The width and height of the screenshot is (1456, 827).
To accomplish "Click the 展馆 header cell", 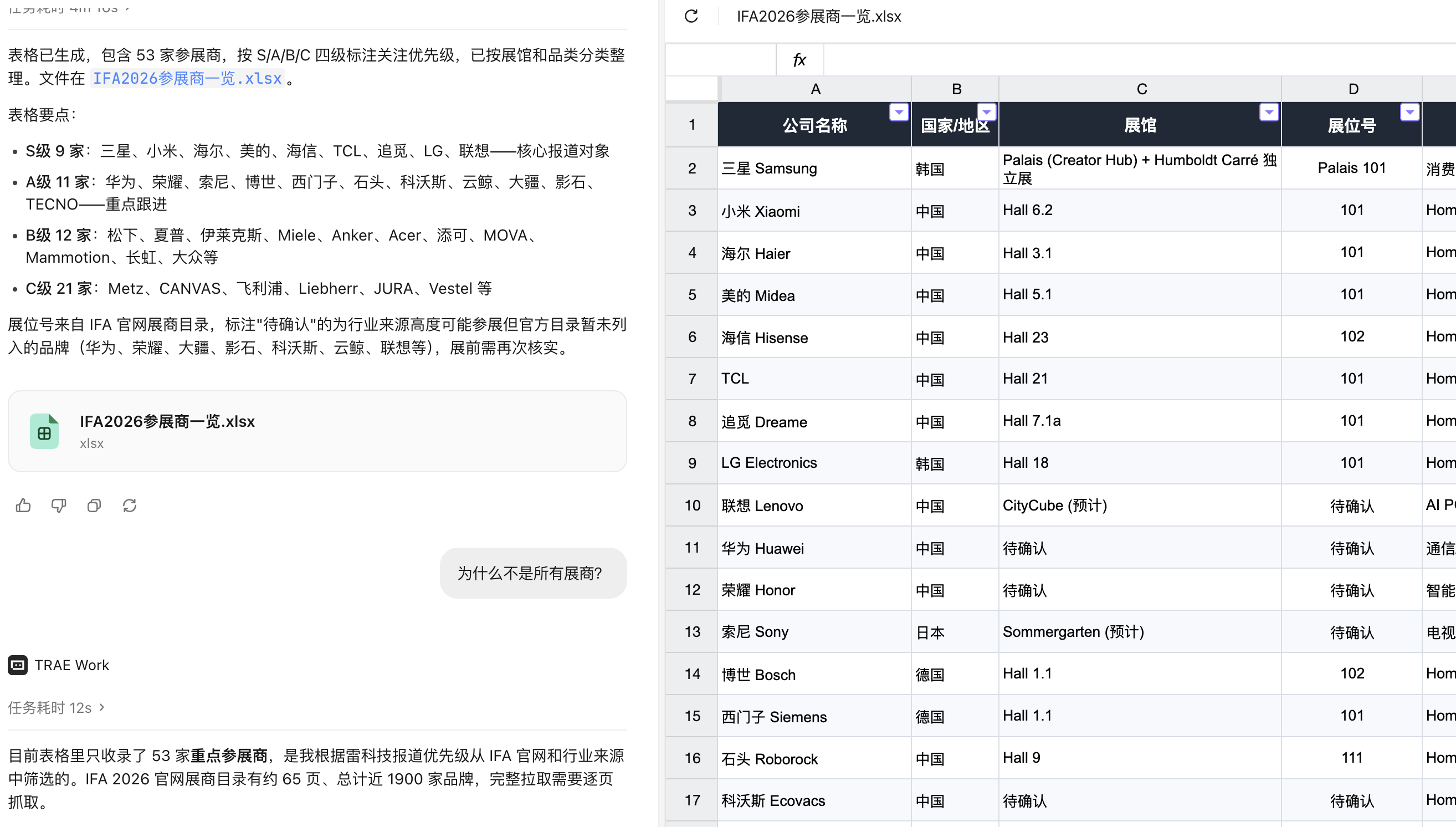I will 1140,125.
